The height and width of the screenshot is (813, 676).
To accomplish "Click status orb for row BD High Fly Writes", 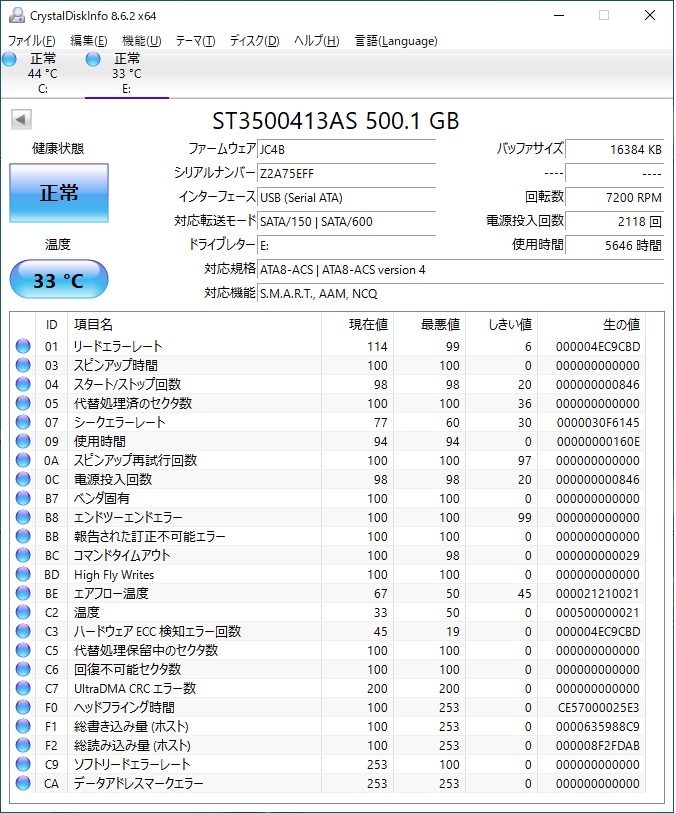I will tap(23, 574).
